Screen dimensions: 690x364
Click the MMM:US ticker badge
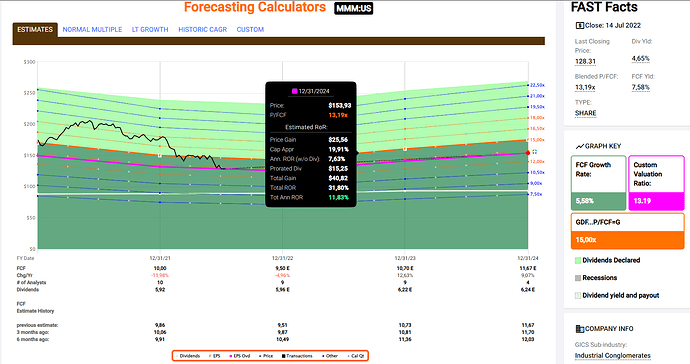tap(354, 8)
